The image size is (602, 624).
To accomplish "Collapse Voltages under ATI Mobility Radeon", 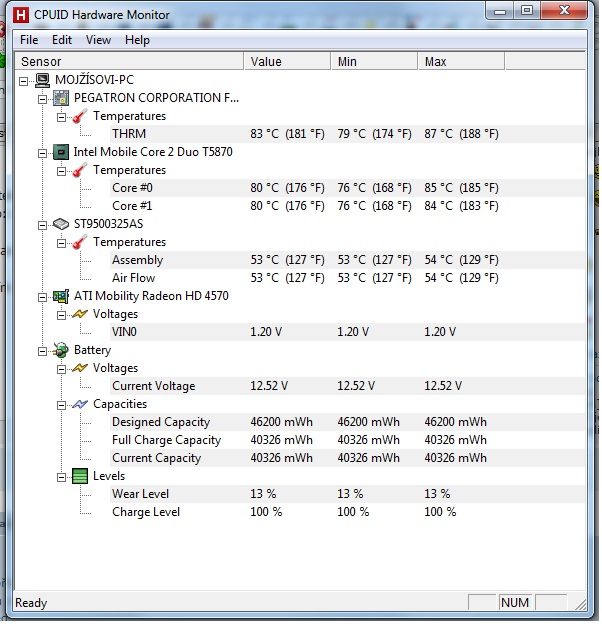I will [x=61, y=315].
